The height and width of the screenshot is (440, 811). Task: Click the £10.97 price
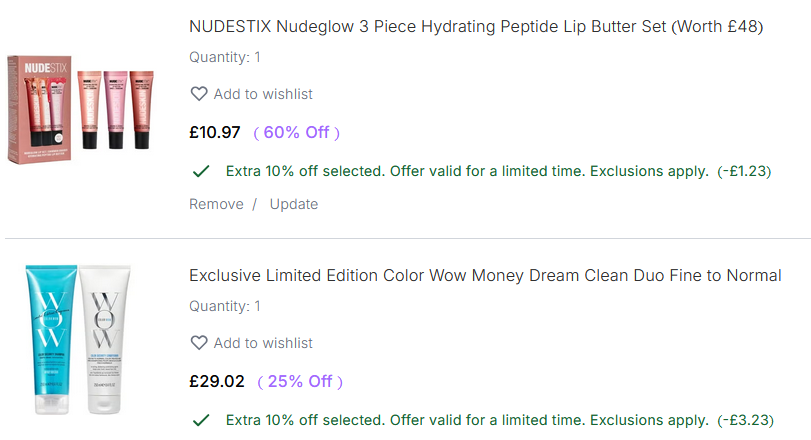tap(215, 132)
